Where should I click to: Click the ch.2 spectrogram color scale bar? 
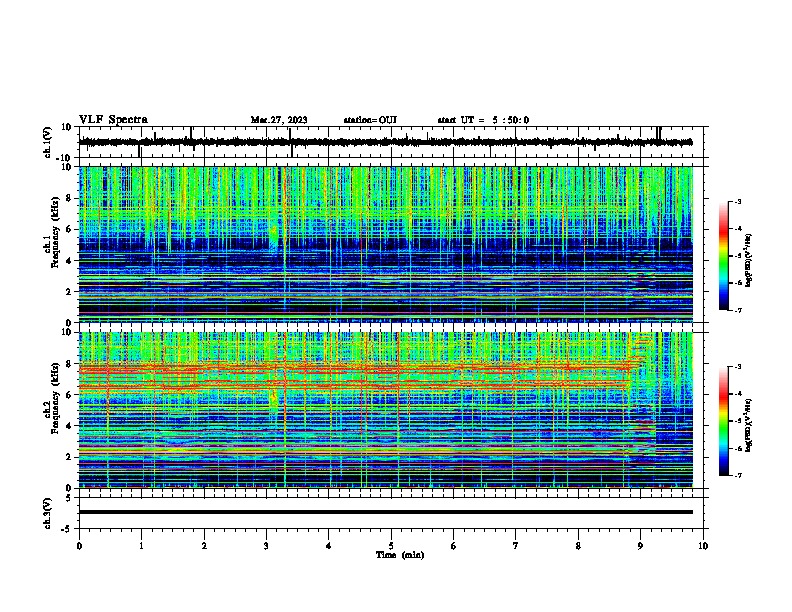tap(724, 421)
